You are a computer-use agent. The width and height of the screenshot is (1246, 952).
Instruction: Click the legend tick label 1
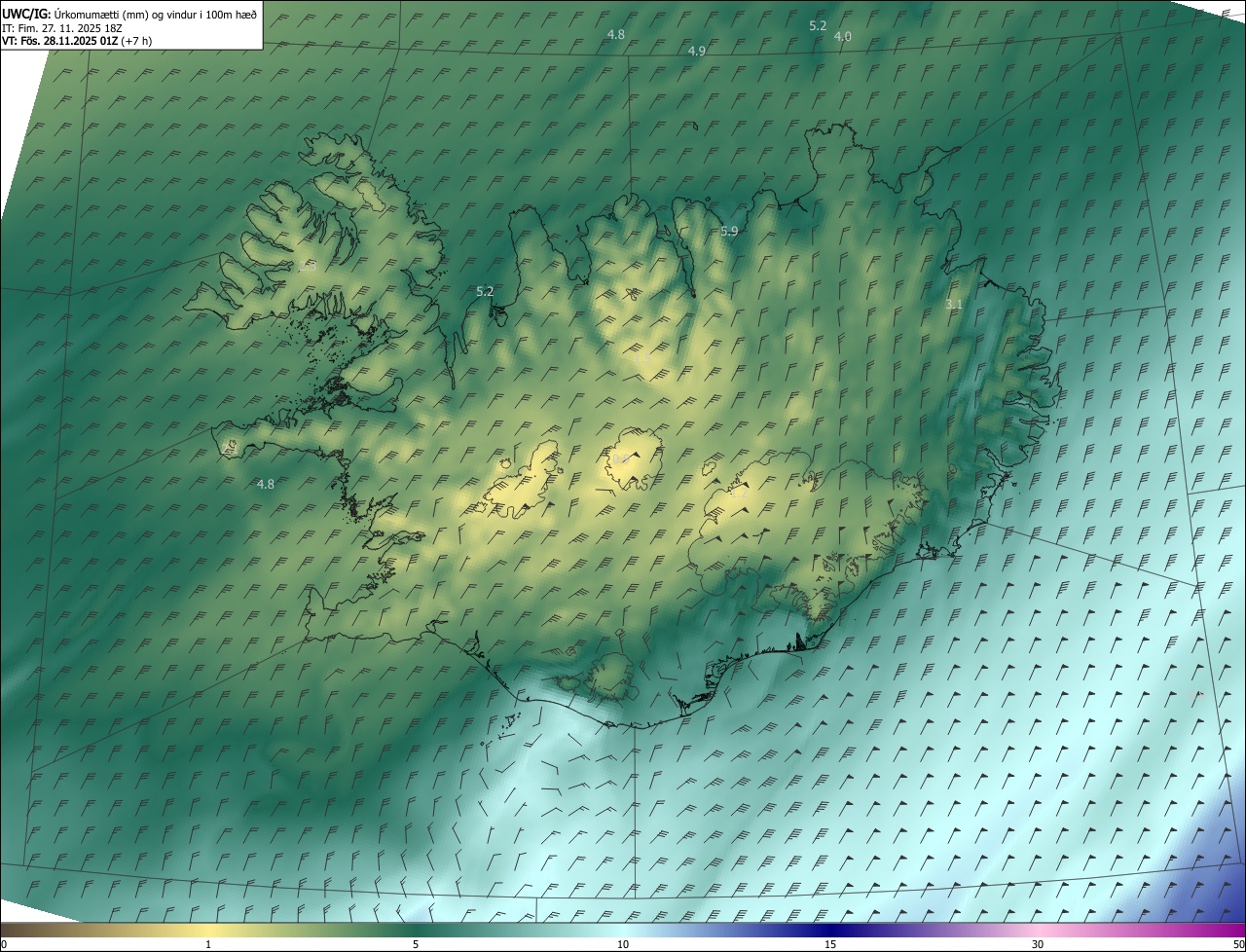coord(208,945)
